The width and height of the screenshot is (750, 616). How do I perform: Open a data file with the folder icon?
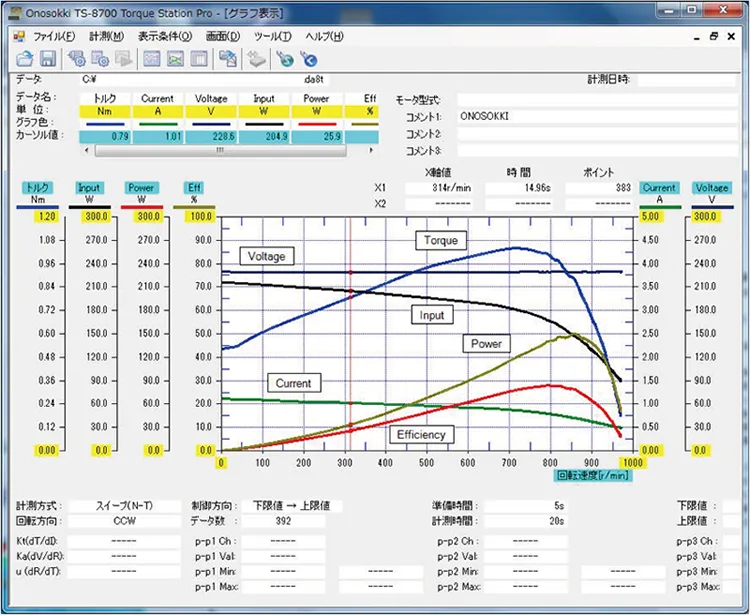click(x=24, y=59)
